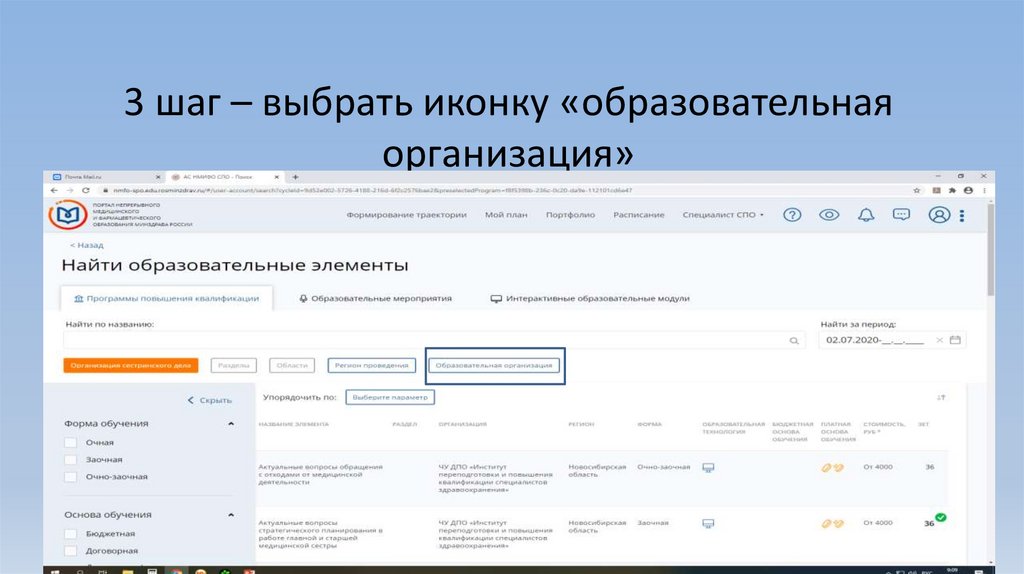The image size is (1024, 574).
Task: Click the orange Организация сестринского дела button
Action: click(x=131, y=366)
